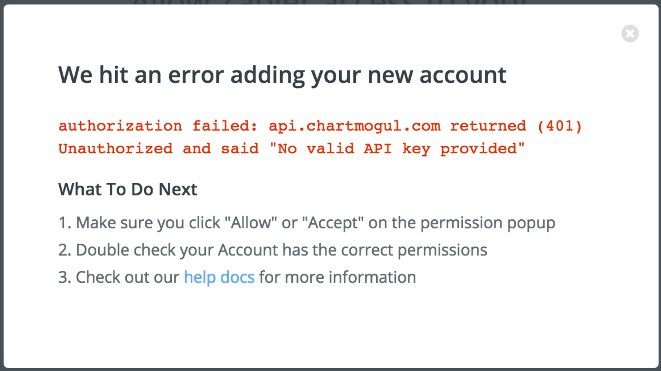Click step 1 about the permission popup
This screenshot has height=371, width=661.
pos(306,223)
